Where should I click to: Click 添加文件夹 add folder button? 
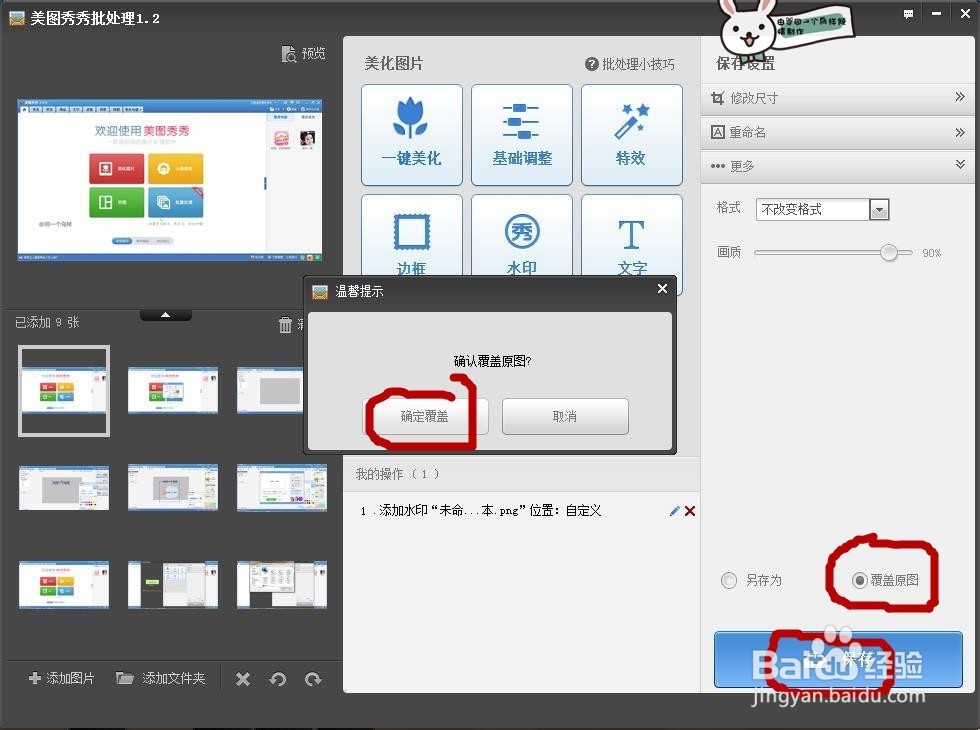click(161, 678)
